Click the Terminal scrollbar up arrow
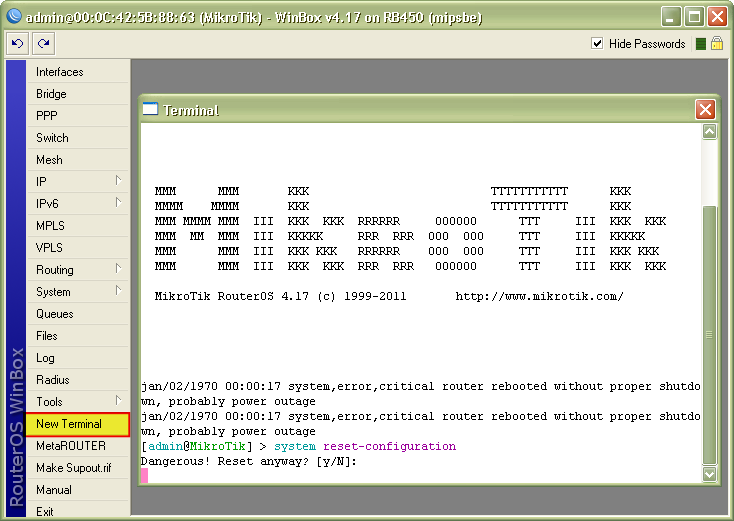This screenshot has width=734, height=521. point(710,132)
